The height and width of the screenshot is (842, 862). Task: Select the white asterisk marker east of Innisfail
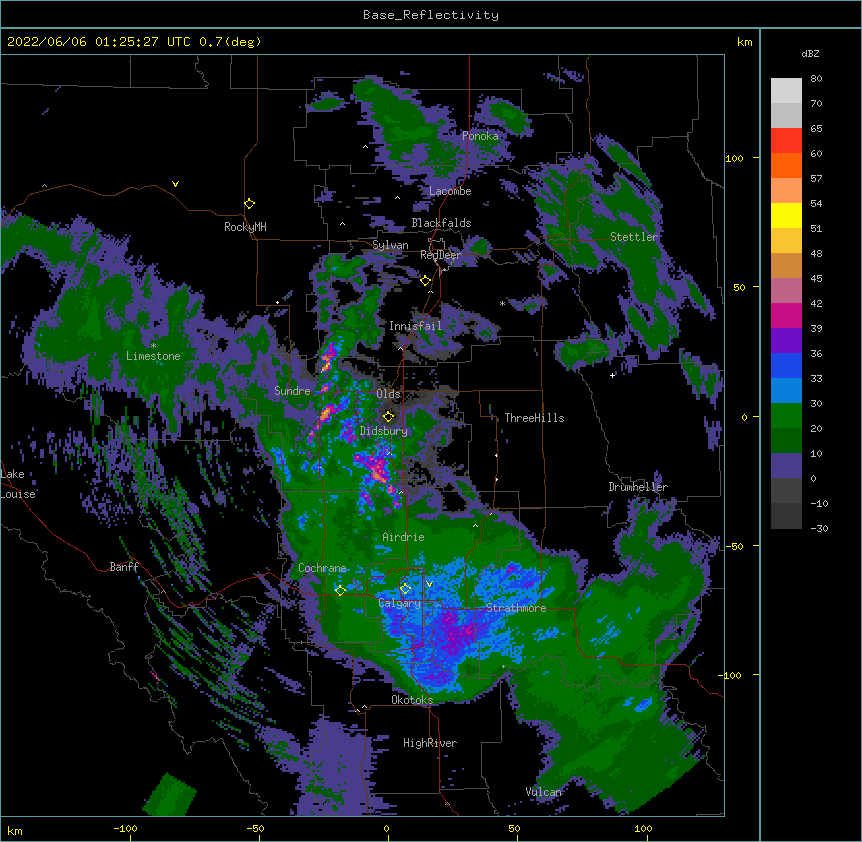(502, 303)
